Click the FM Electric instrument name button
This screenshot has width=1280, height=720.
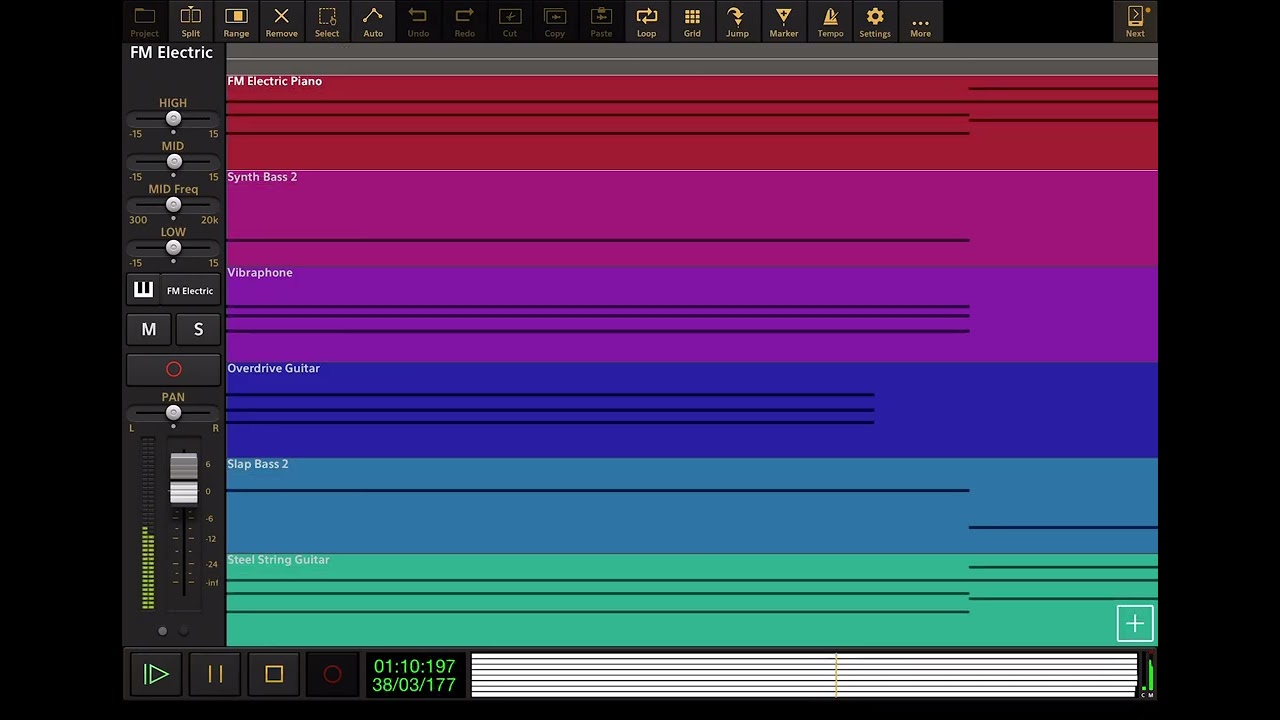click(190, 290)
